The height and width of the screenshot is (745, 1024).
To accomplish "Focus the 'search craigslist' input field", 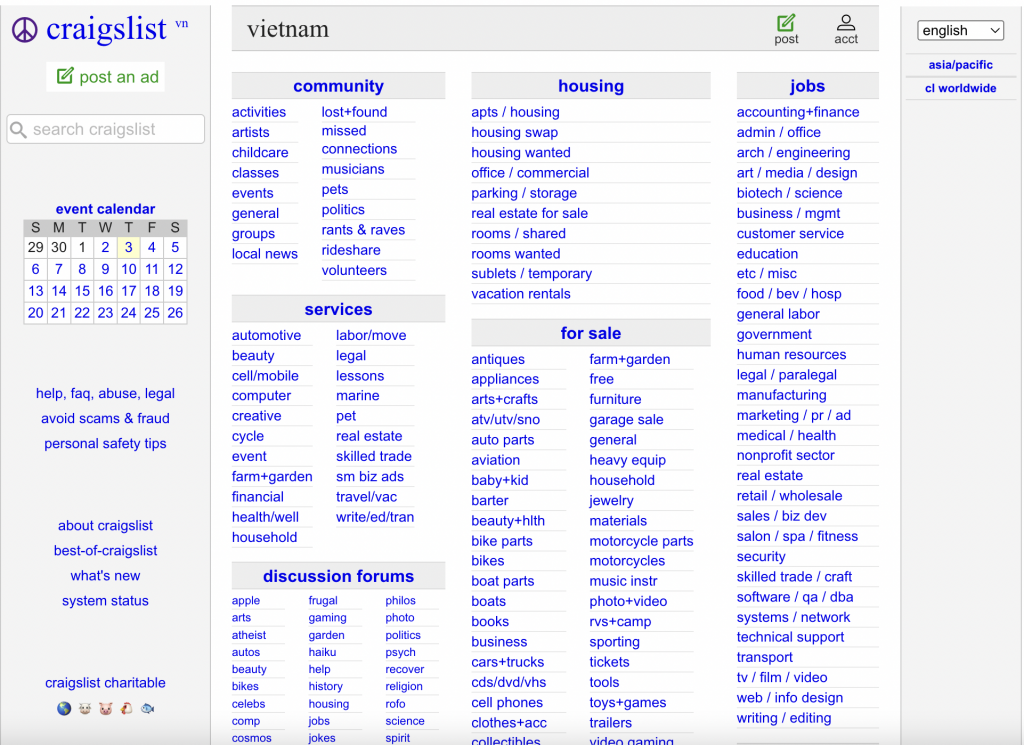I will (106, 129).
